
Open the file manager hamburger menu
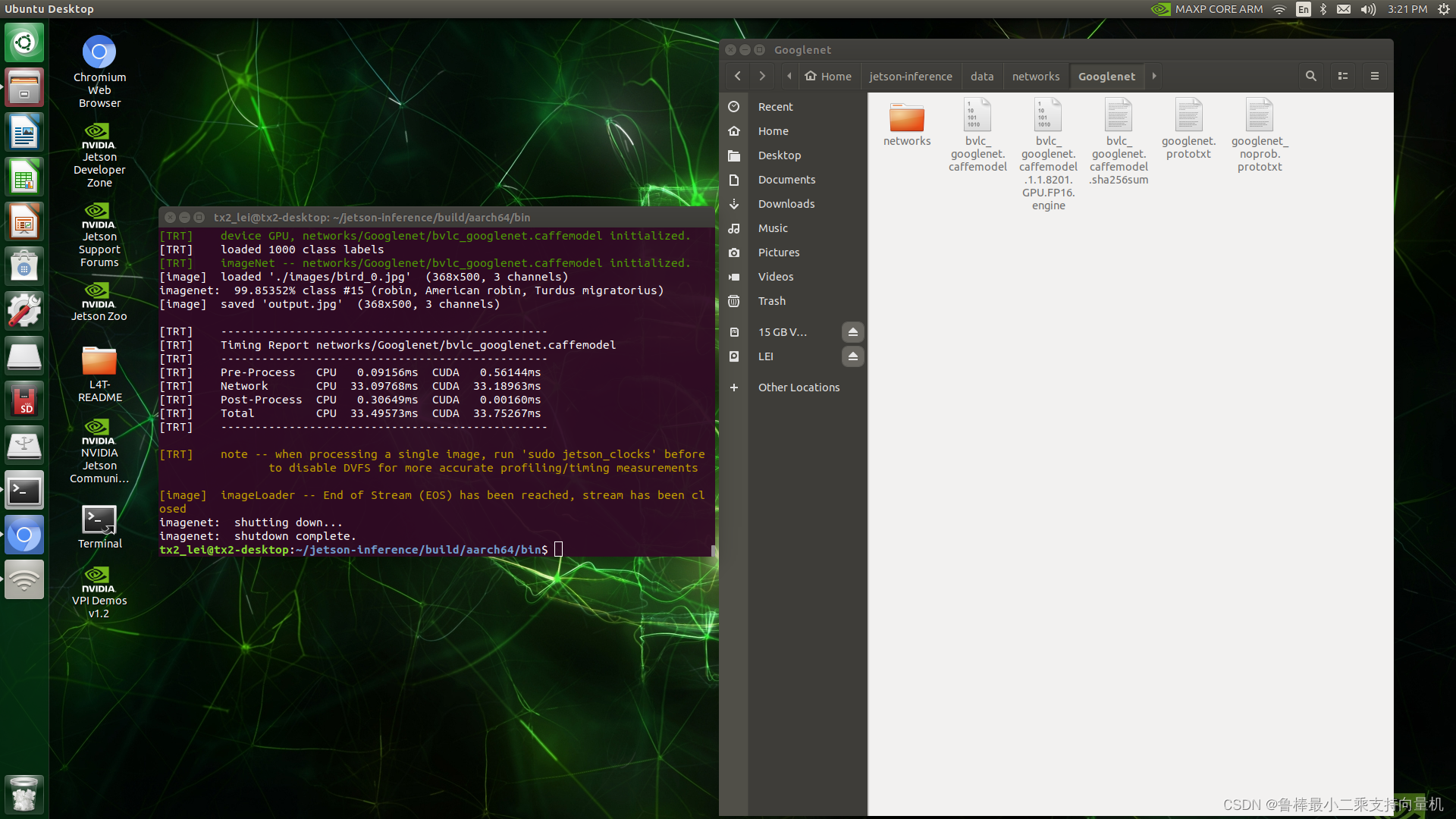[x=1374, y=76]
